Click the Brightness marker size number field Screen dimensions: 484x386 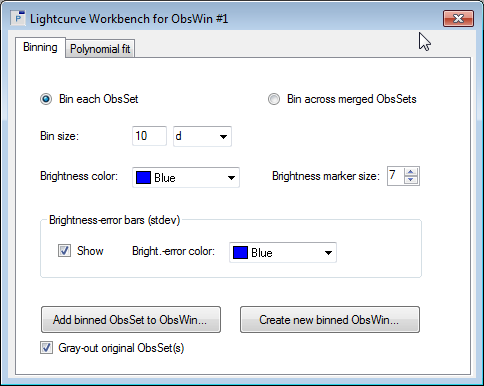click(x=395, y=176)
